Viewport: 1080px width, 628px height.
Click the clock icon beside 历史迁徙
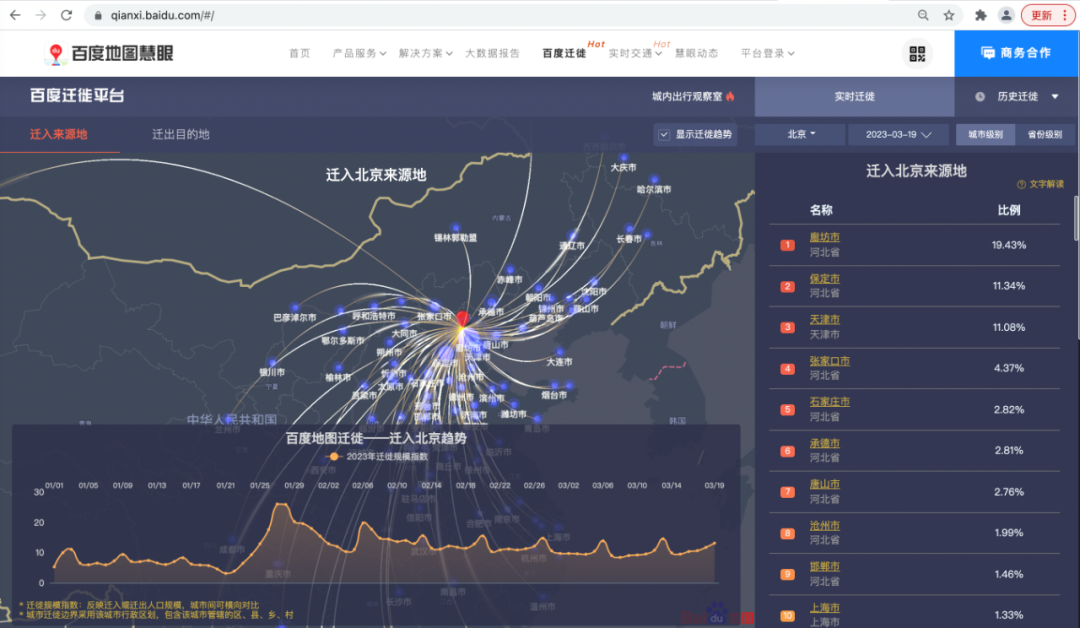pyautogui.click(x=979, y=96)
